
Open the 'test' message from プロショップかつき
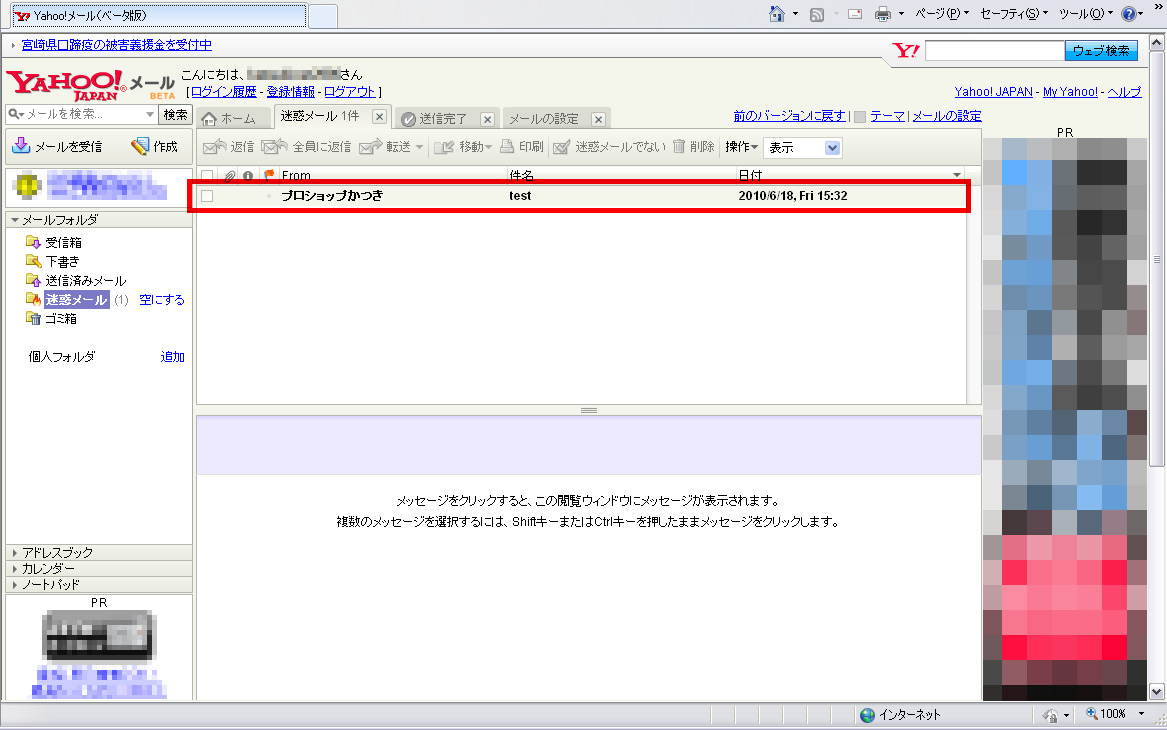[x=581, y=196]
